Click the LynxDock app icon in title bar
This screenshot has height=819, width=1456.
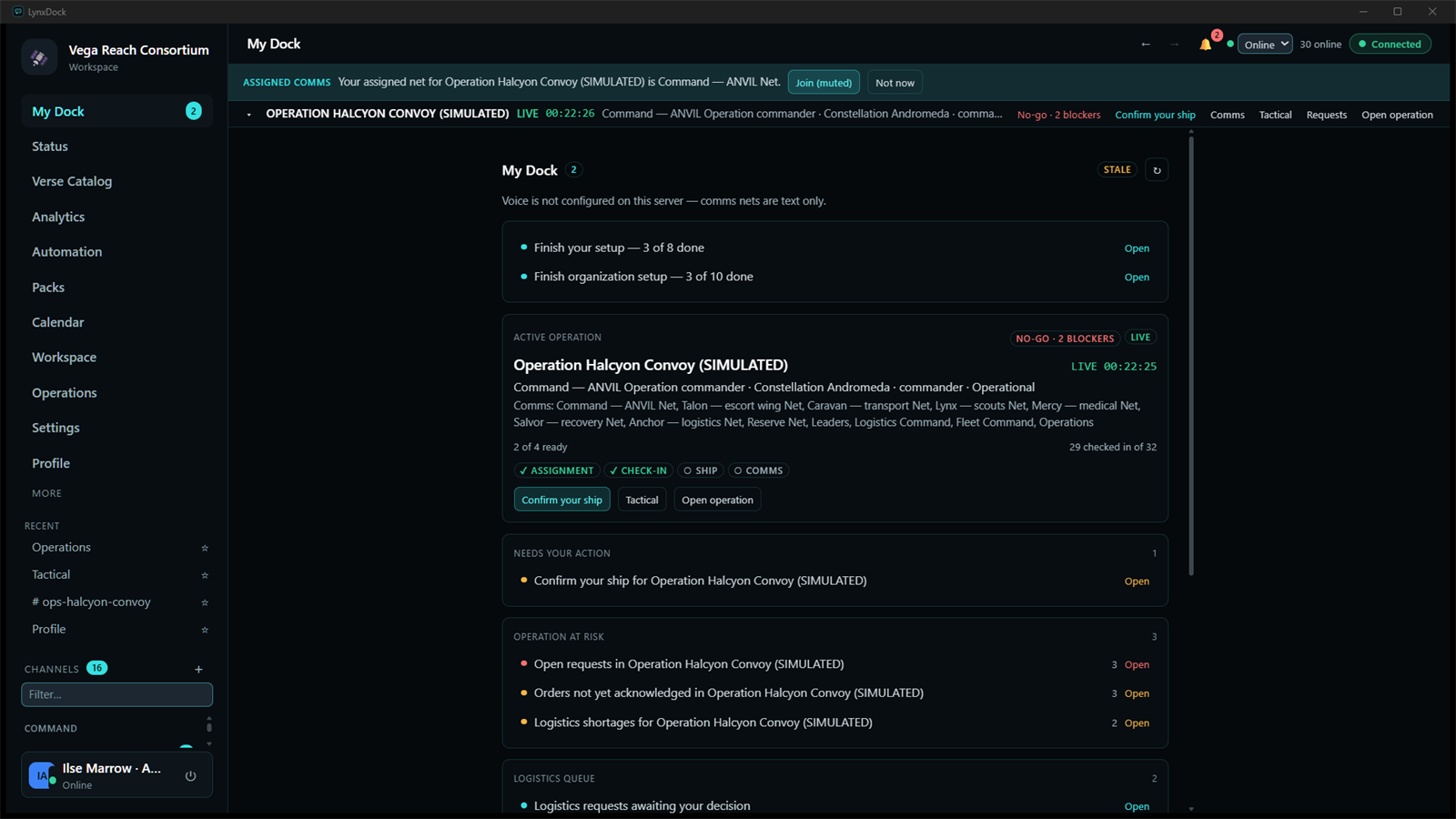pos(18,12)
